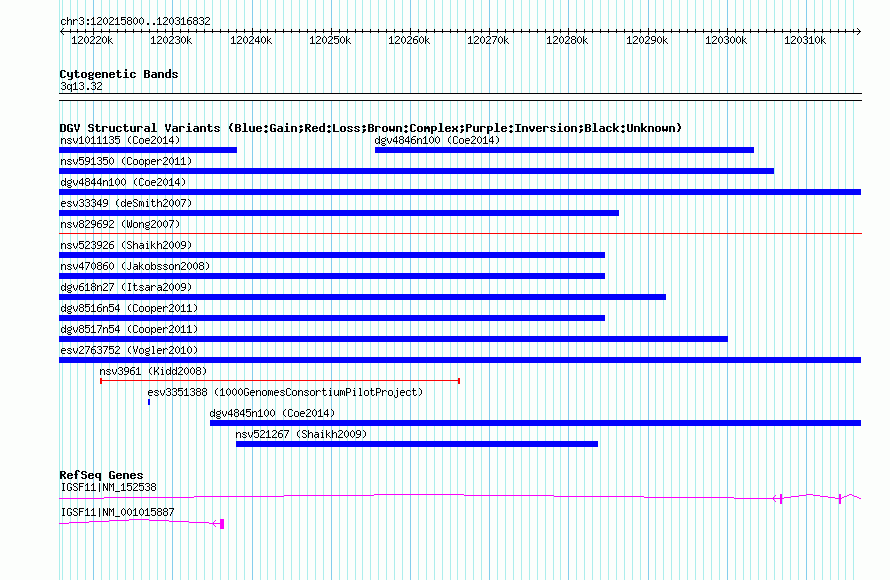
Task: Click the tiny blue mark for esv3351388
Action: click(149, 402)
